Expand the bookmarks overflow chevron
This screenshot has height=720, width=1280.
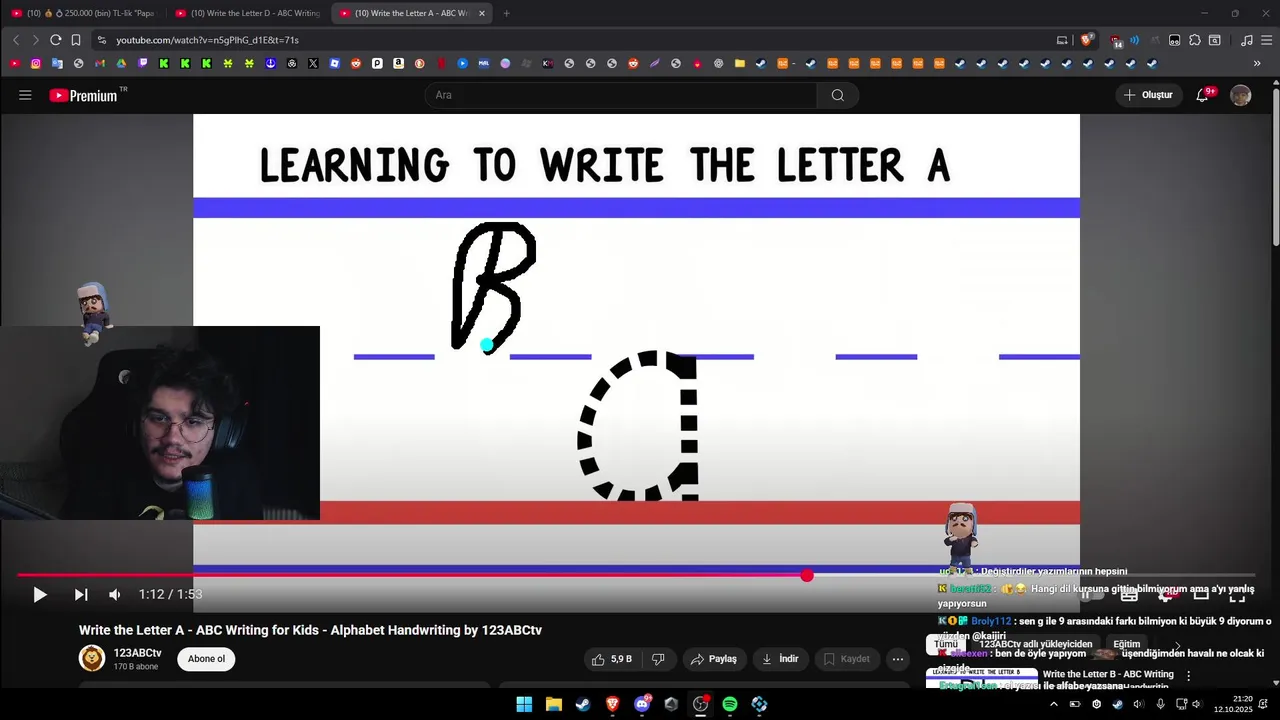click(1257, 63)
